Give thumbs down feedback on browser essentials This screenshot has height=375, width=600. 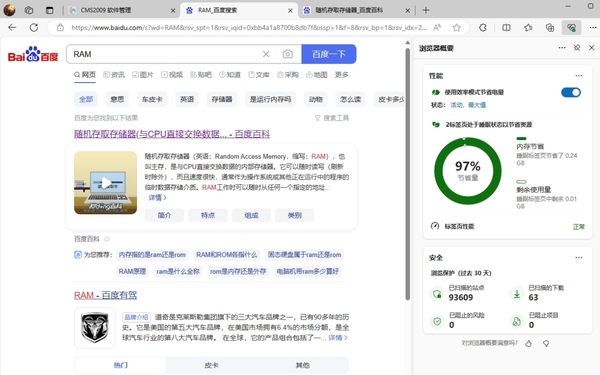[x=546, y=344]
